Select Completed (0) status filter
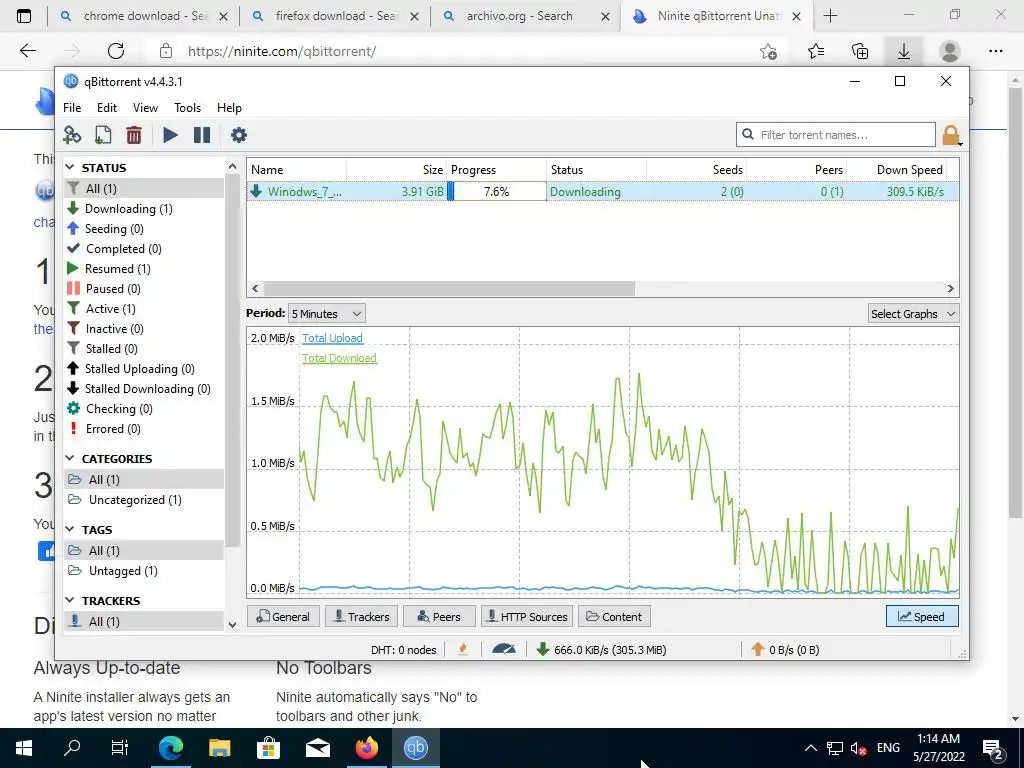The image size is (1024, 768). coord(123,249)
